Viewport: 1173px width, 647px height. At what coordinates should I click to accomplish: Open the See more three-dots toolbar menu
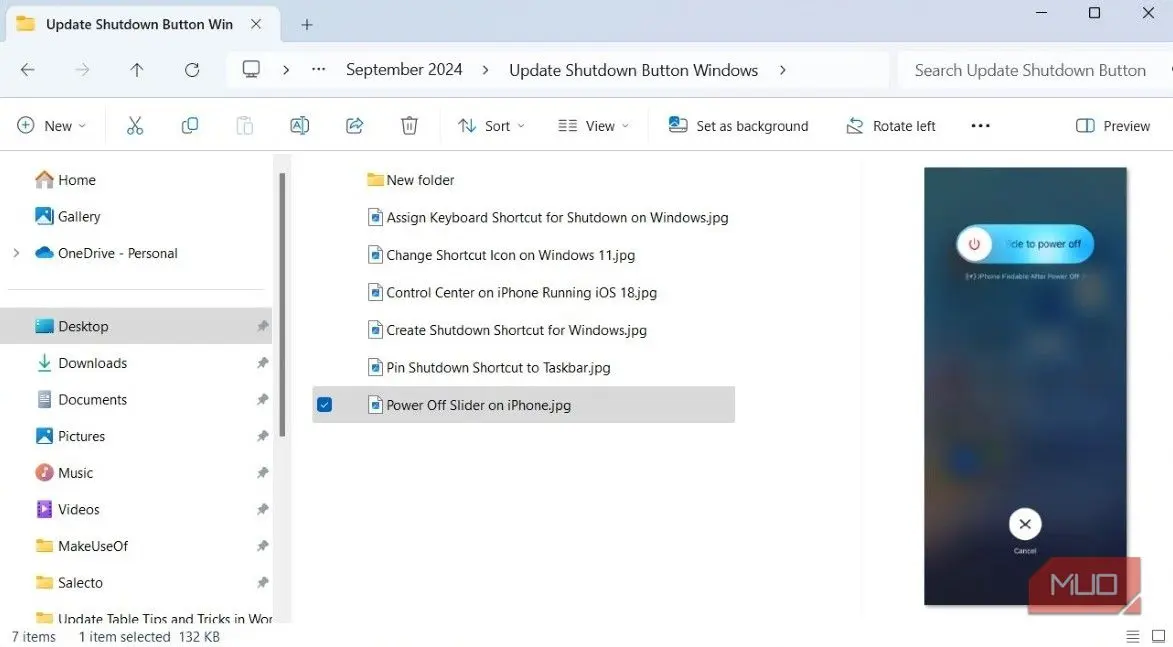coord(981,126)
